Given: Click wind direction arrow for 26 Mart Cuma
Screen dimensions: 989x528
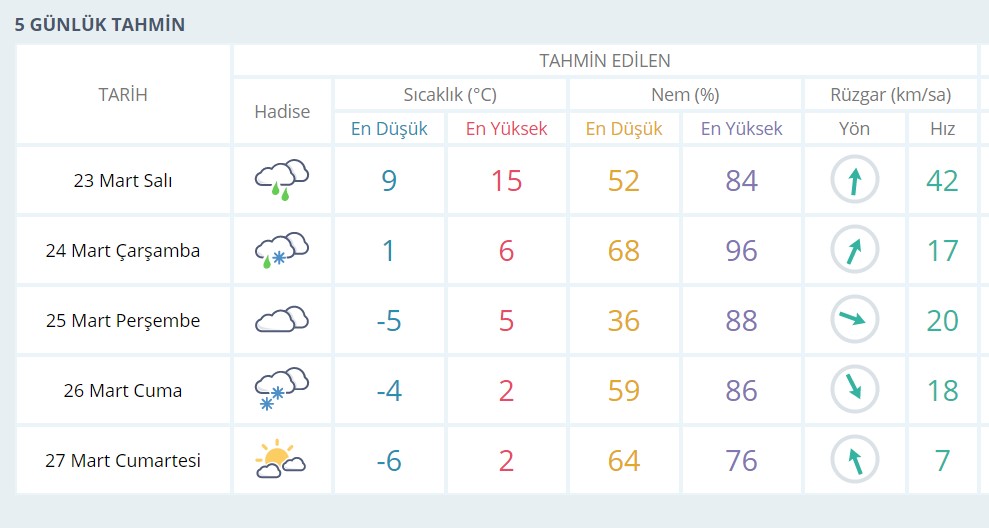Looking at the screenshot, I should tap(855, 390).
